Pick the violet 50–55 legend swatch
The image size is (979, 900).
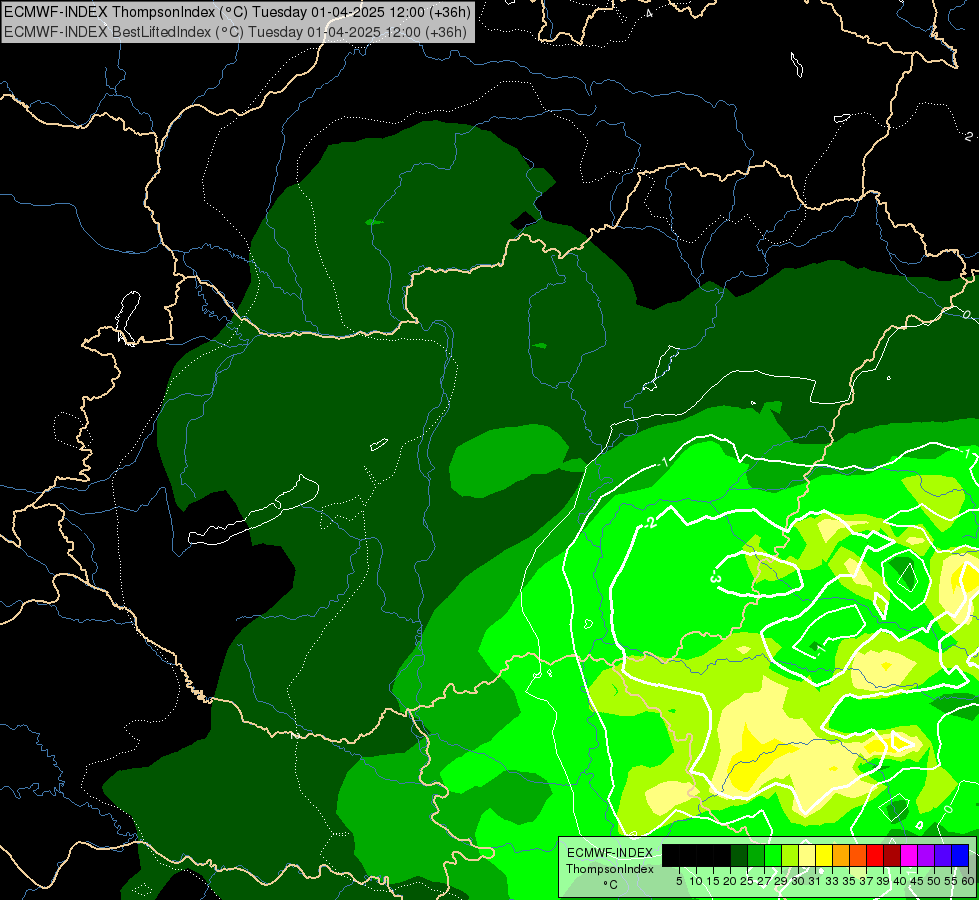[943, 855]
